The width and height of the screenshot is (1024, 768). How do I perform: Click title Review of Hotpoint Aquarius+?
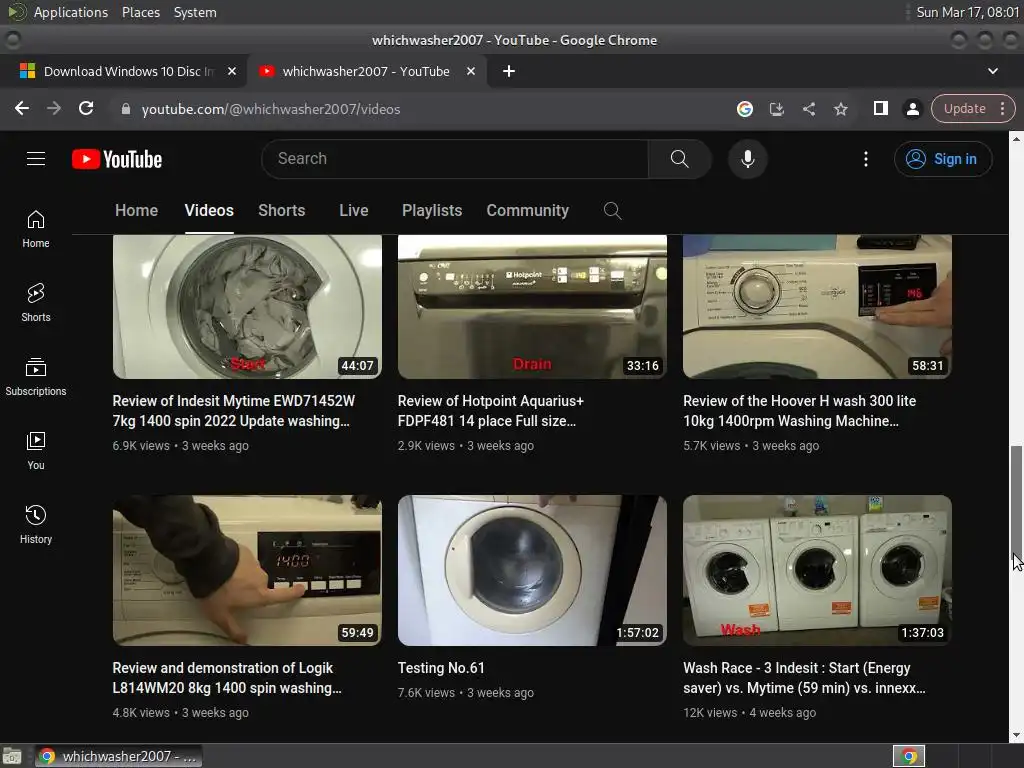(x=490, y=411)
